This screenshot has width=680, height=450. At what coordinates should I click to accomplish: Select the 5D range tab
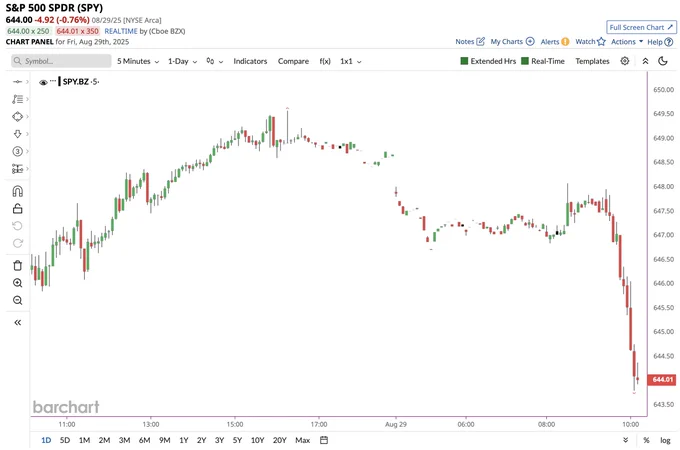pos(65,440)
